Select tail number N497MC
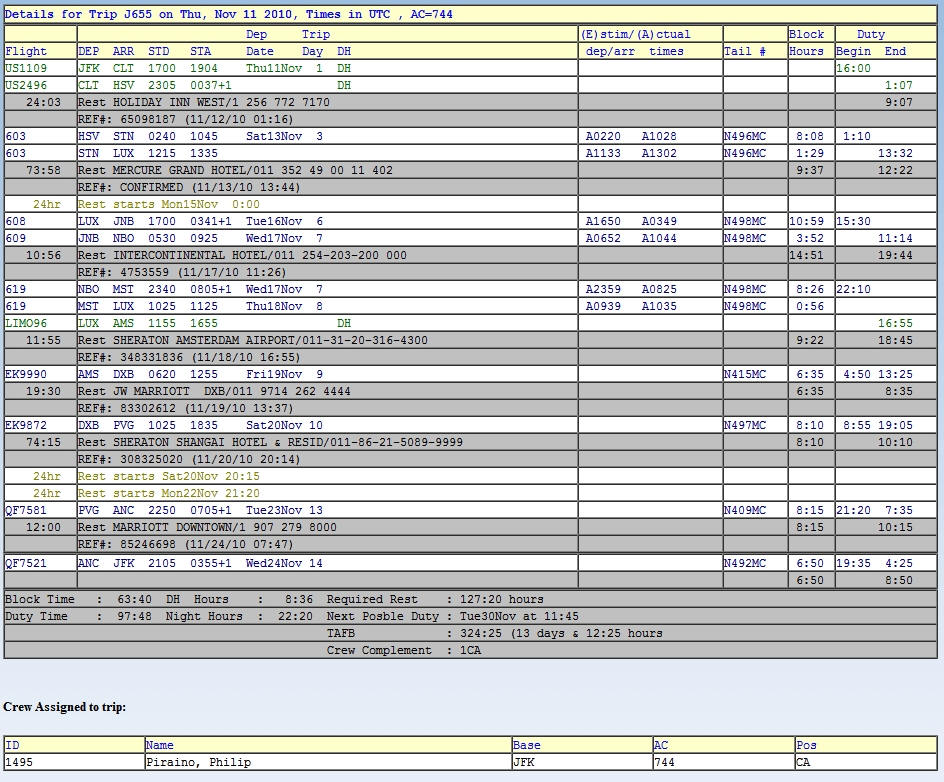The image size is (944, 782). click(x=745, y=426)
